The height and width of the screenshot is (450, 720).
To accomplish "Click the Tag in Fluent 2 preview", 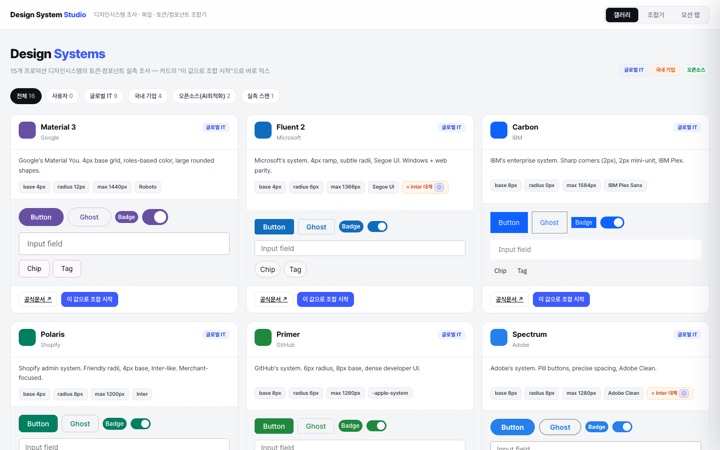I will click(295, 270).
